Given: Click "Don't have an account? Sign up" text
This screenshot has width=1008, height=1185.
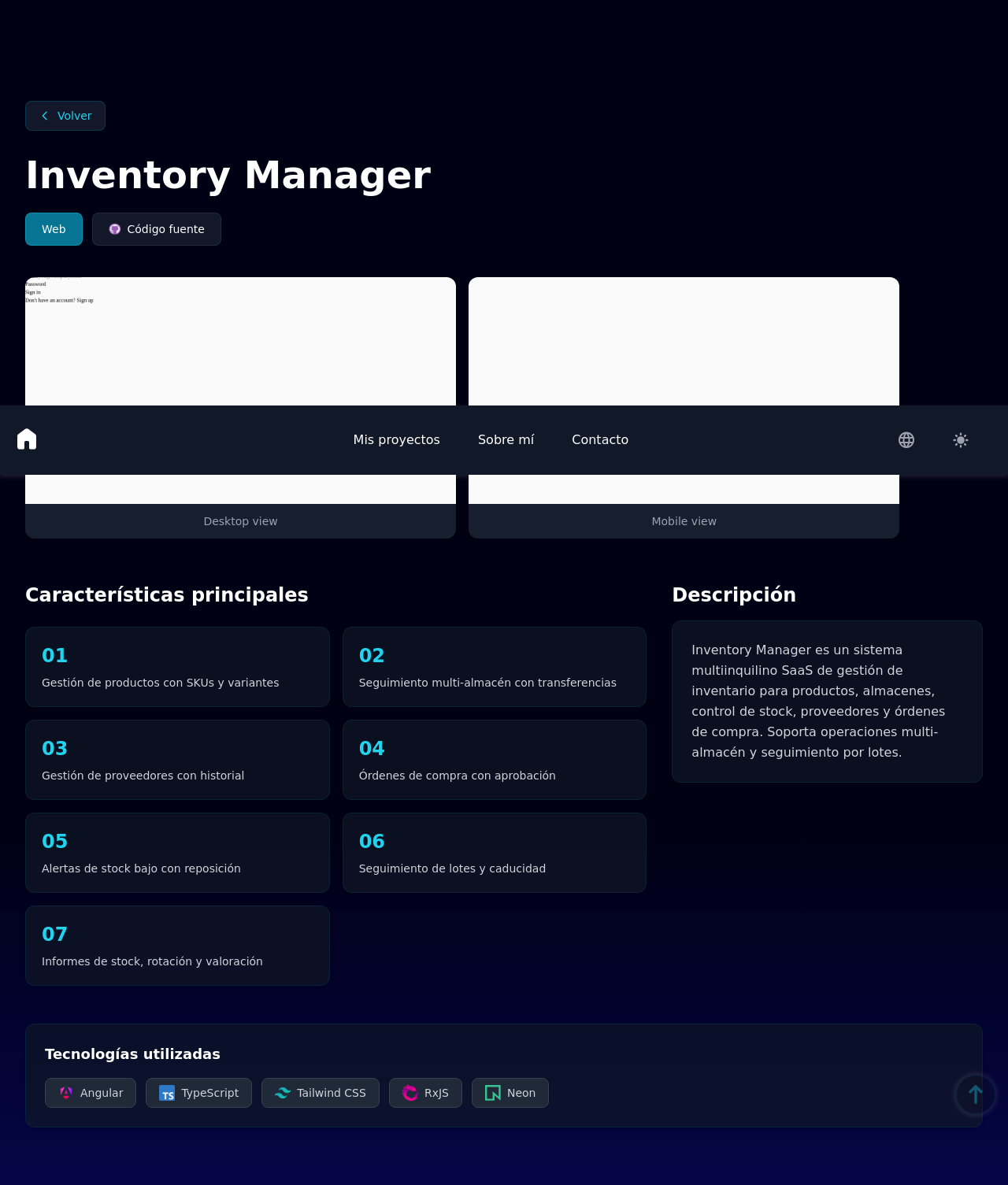Looking at the screenshot, I should pyautogui.click(x=59, y=300).
